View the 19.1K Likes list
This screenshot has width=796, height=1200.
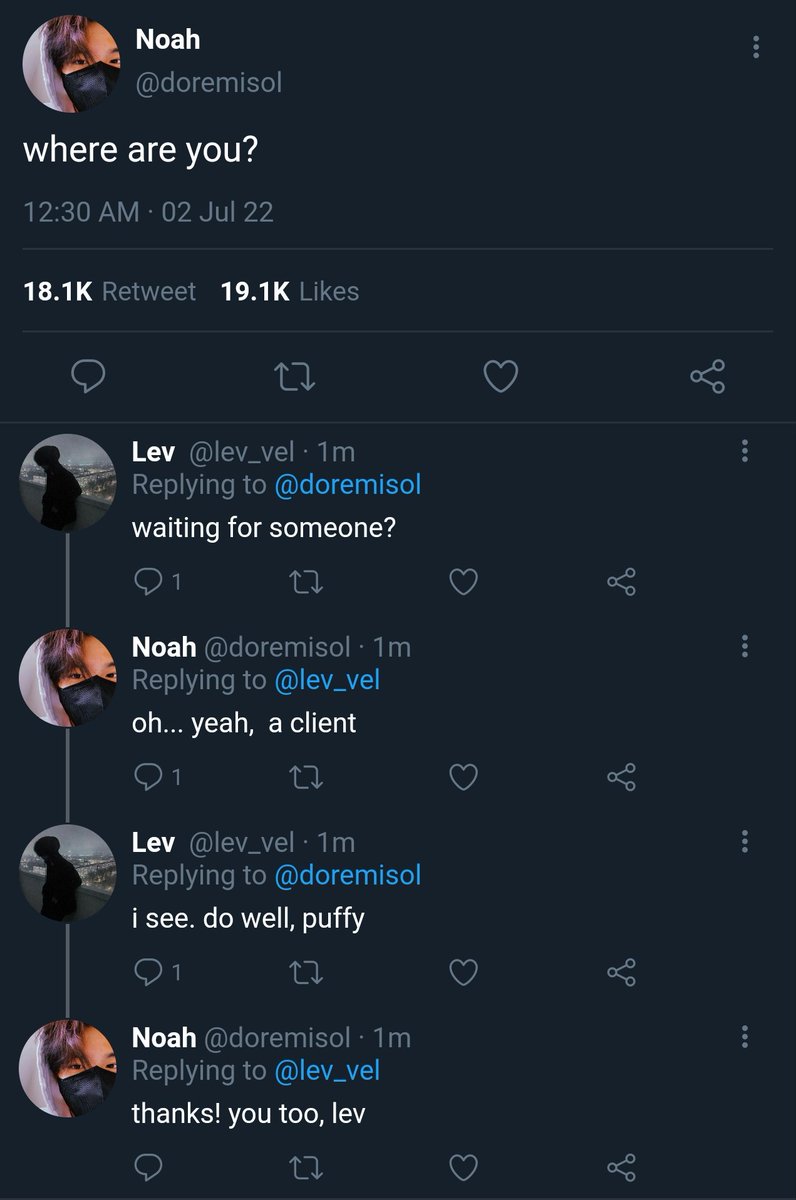[289, 292]
